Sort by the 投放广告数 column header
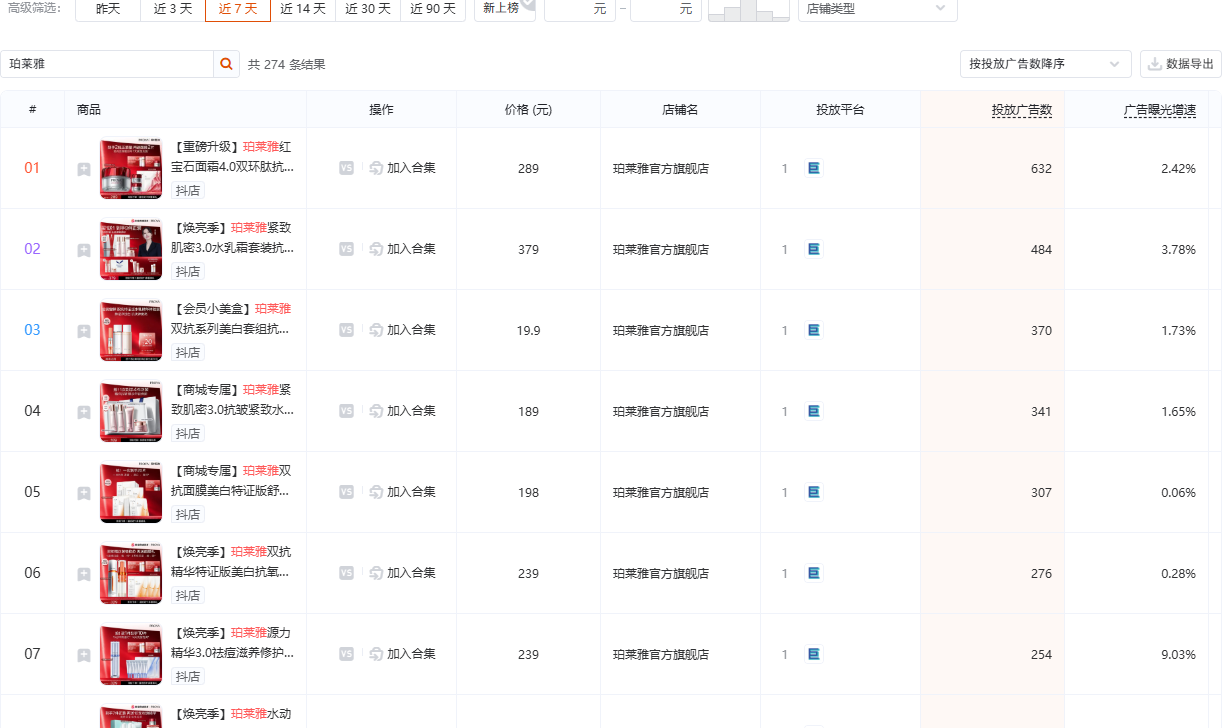This screenshot has height=728, width=1222. coord(1022,110)
